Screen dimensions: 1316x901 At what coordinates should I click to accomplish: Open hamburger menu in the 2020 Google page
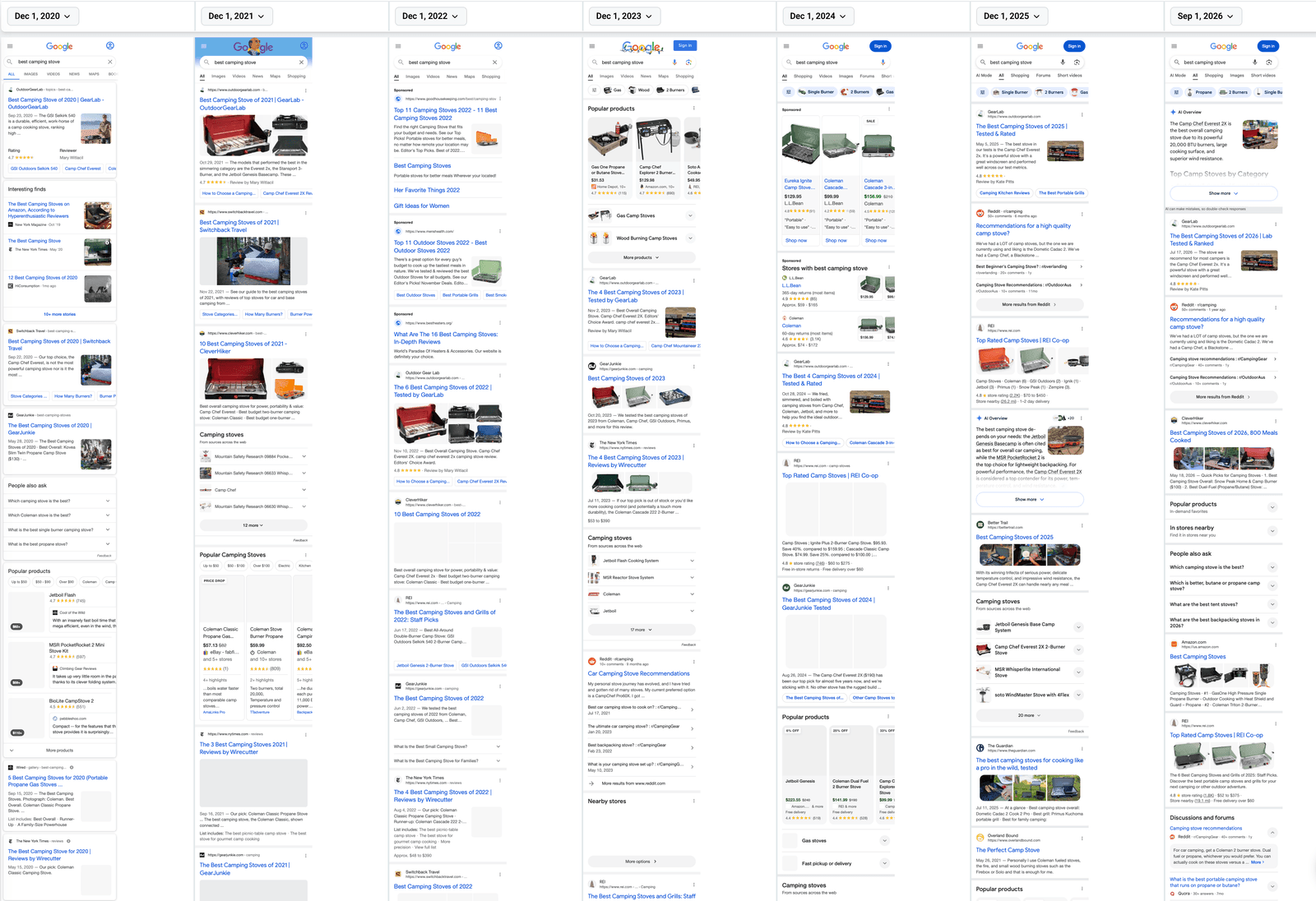(x=10, y=46)
